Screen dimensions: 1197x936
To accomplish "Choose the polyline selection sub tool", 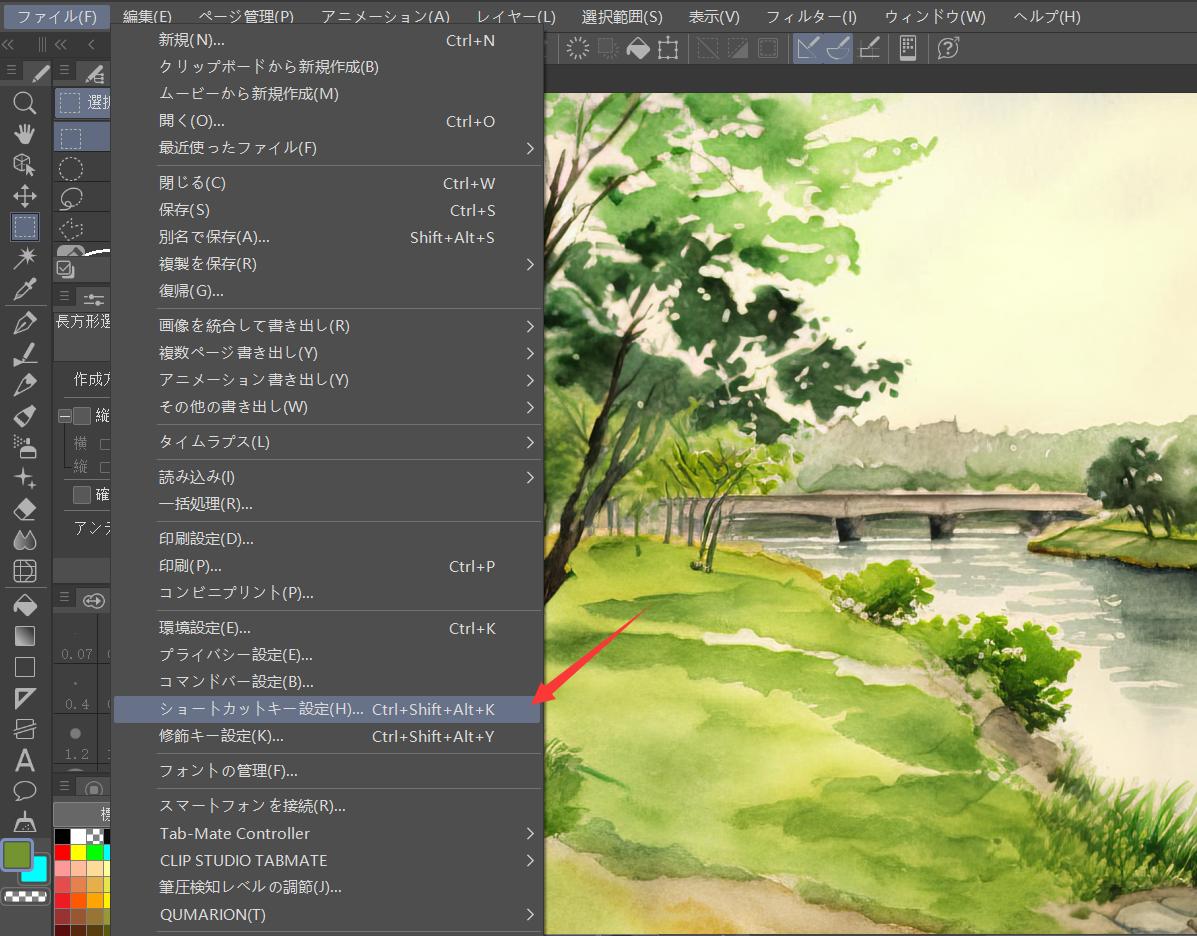I will tap(71, 228).
